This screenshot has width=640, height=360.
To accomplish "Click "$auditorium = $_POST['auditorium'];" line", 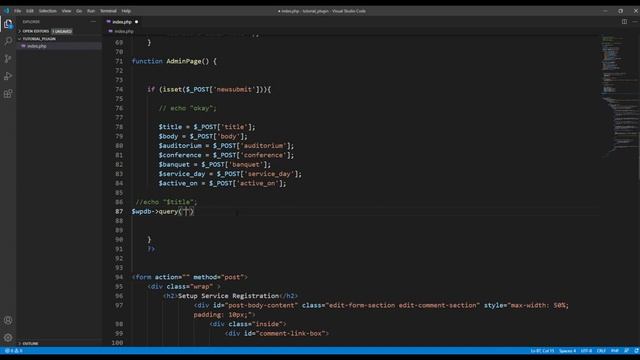I will [226, 146].
